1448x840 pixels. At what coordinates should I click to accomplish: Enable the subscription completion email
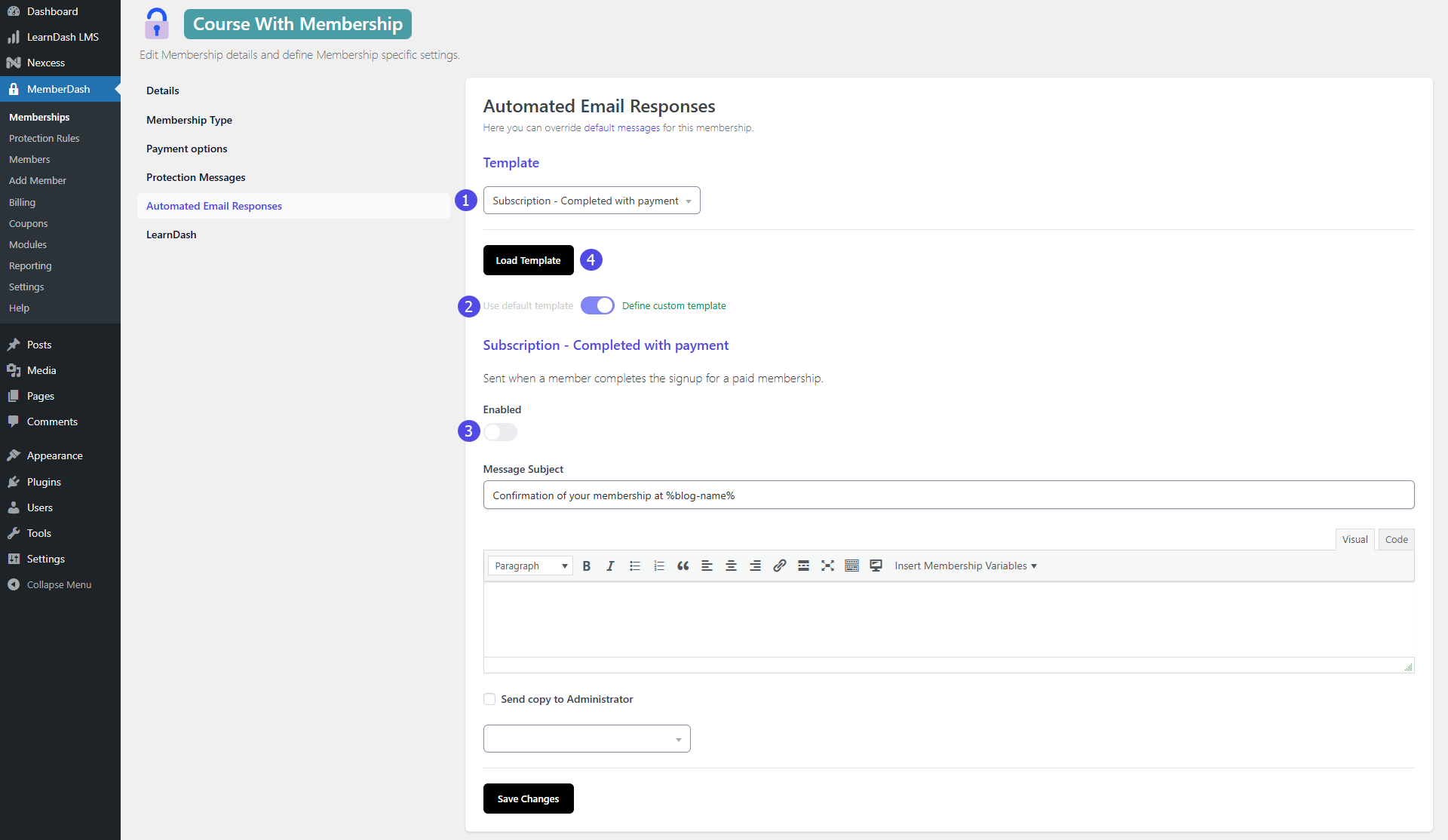[x=500, y=432]
